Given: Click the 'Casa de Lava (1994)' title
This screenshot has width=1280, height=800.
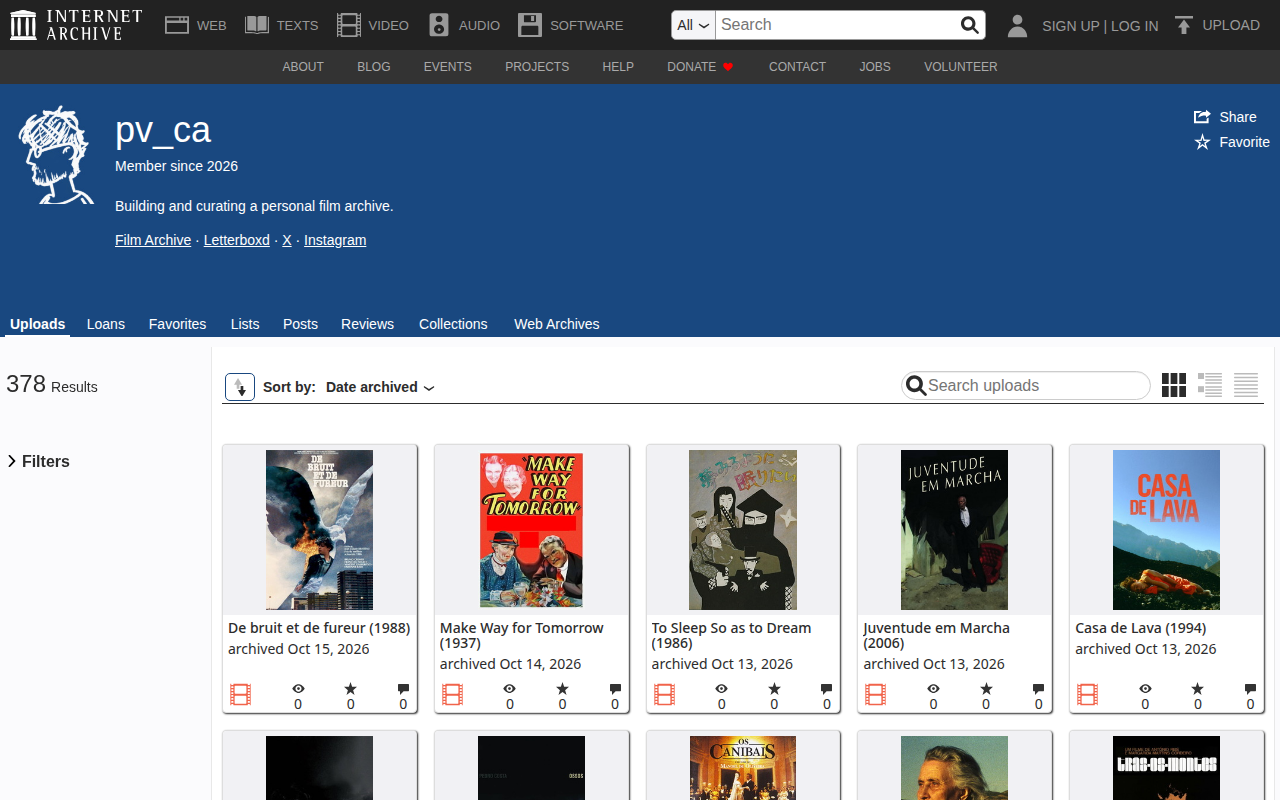Looking at the screenshot, I should click(x=1141, y=628).
